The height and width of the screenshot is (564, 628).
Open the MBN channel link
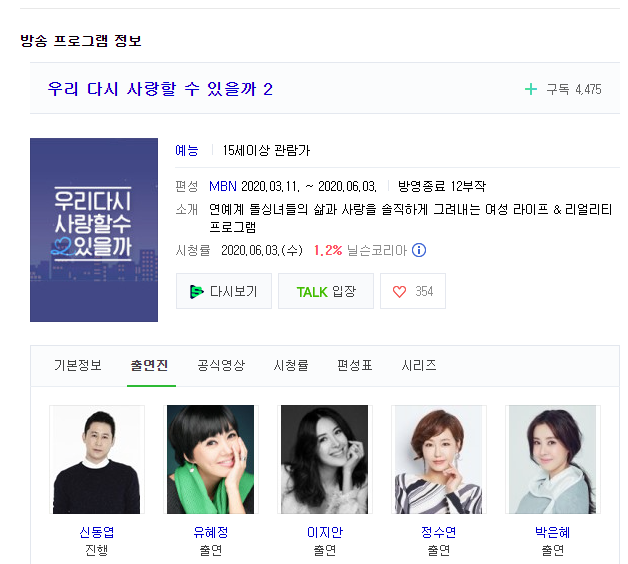click(x=223, y=186)
